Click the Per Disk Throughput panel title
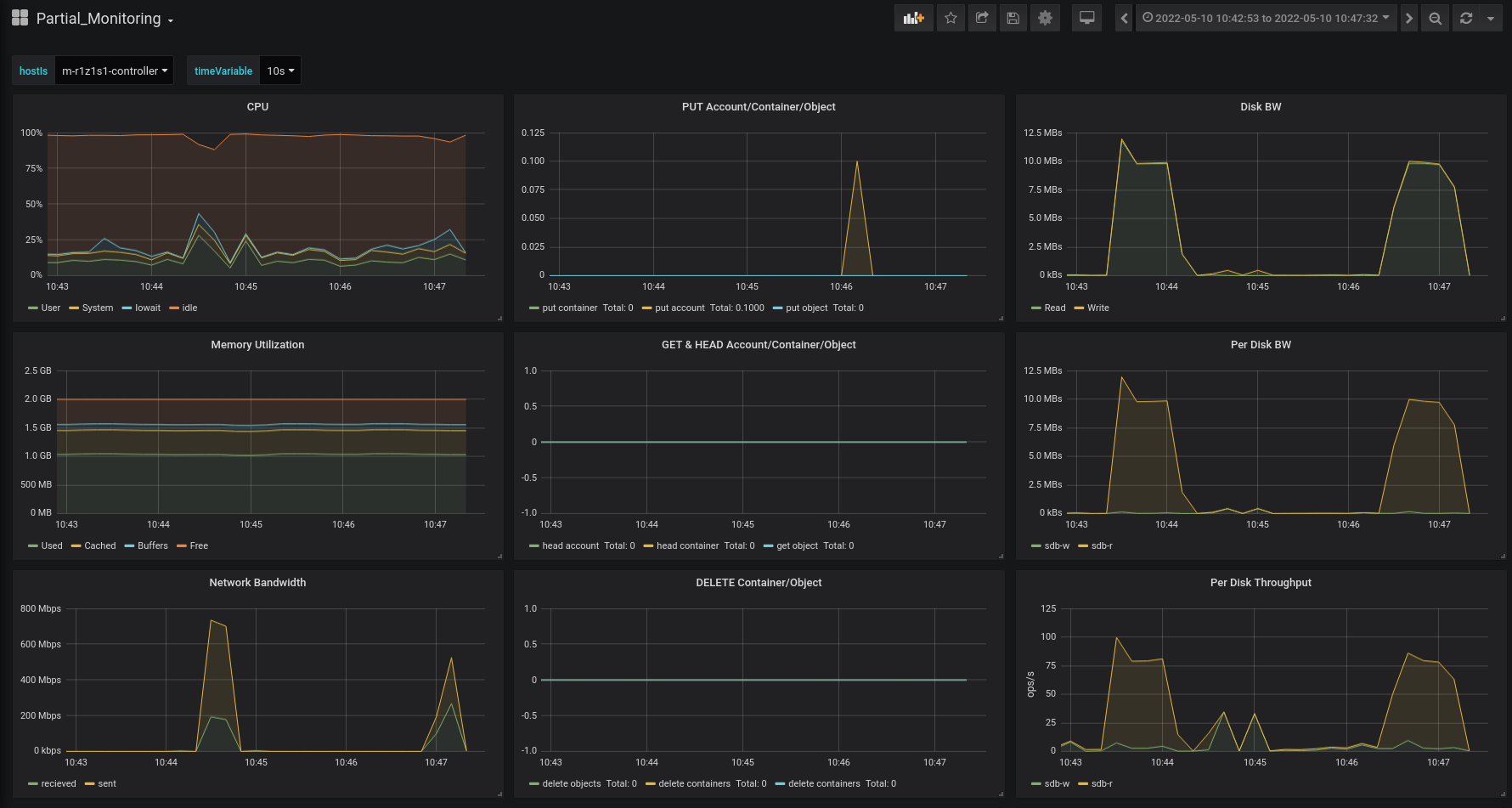 click(1260, 583)
